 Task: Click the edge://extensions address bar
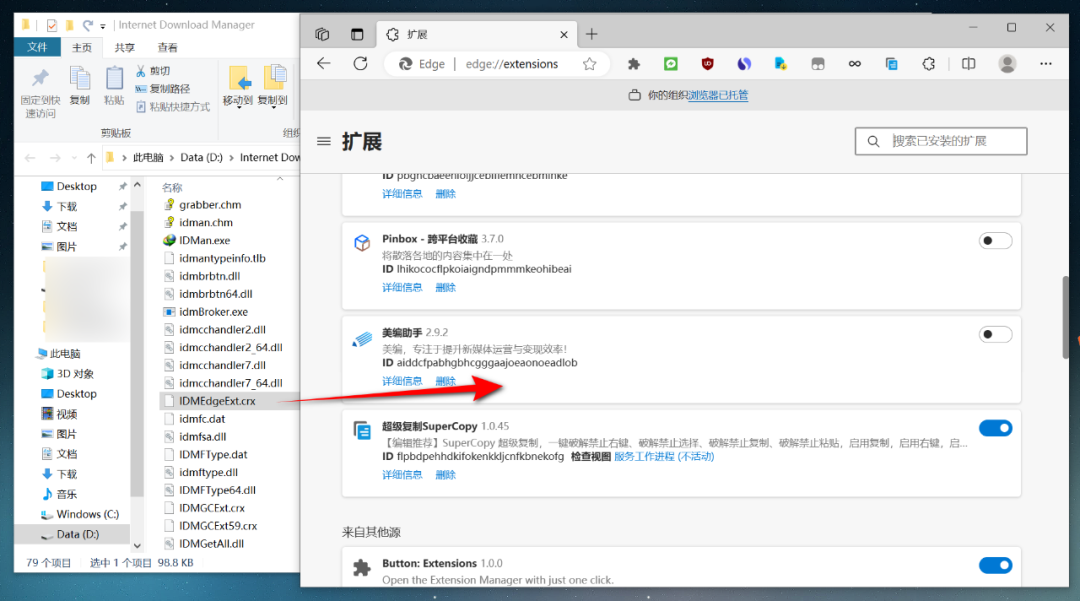512,64
